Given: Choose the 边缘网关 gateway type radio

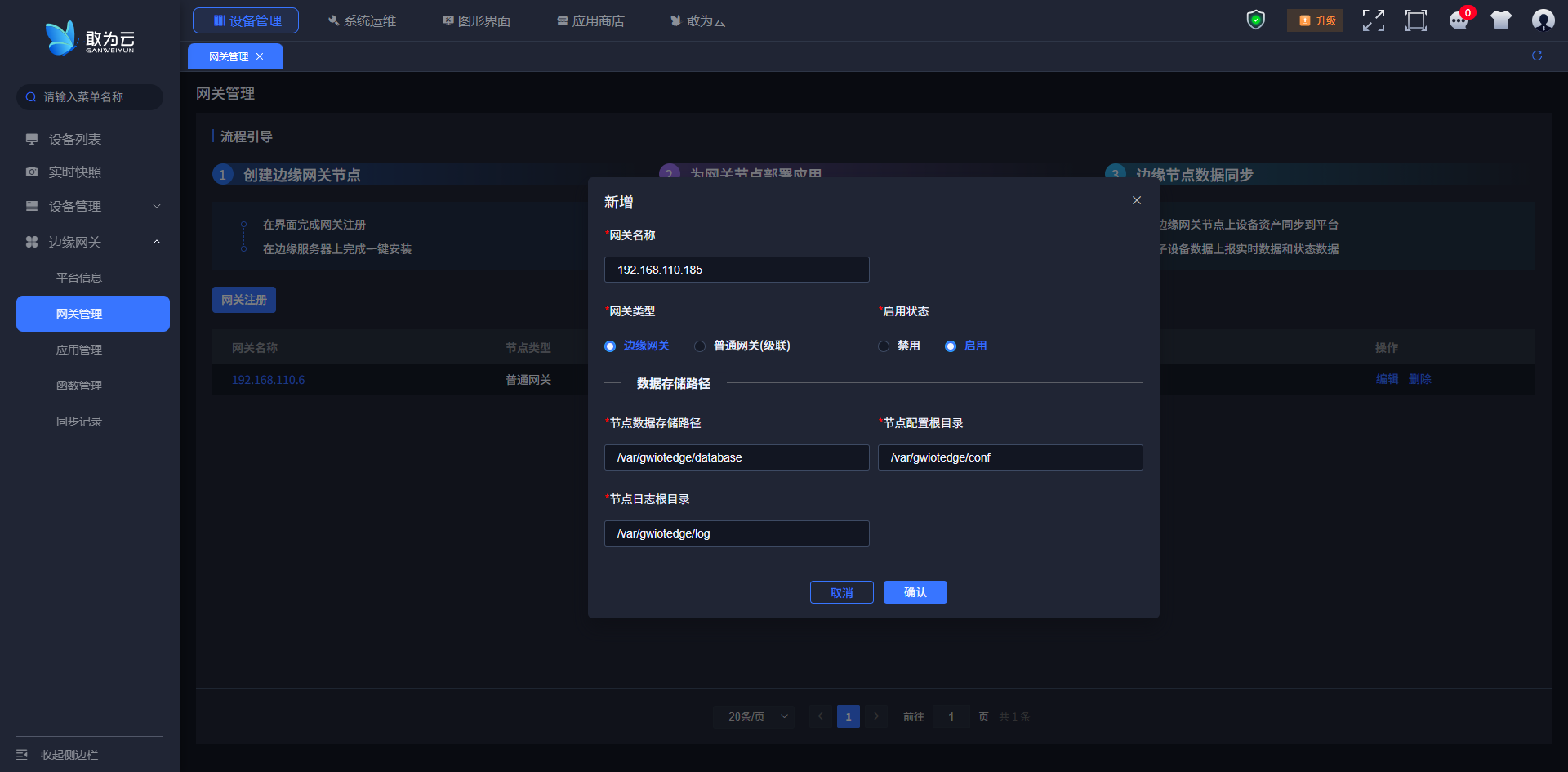Looking at the screenshot, I should (610, 346).
